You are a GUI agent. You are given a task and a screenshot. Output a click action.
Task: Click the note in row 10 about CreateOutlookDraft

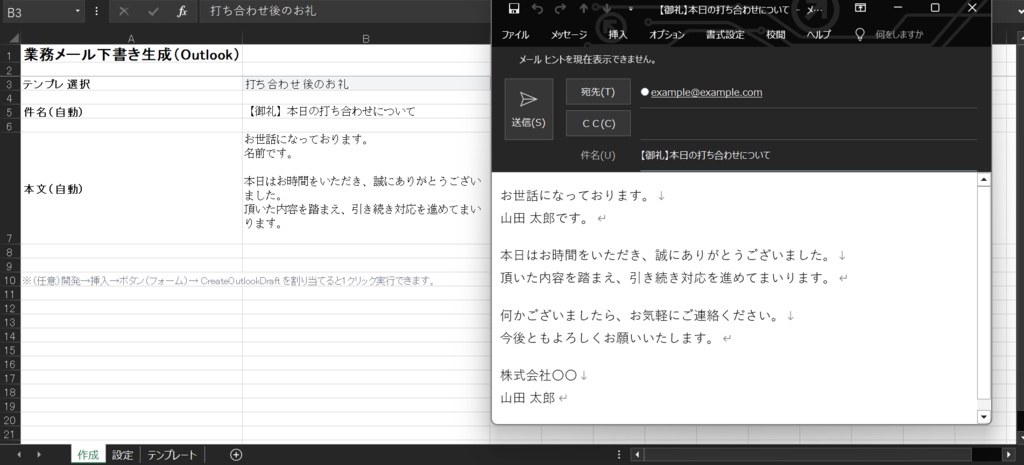coord(229,281)
